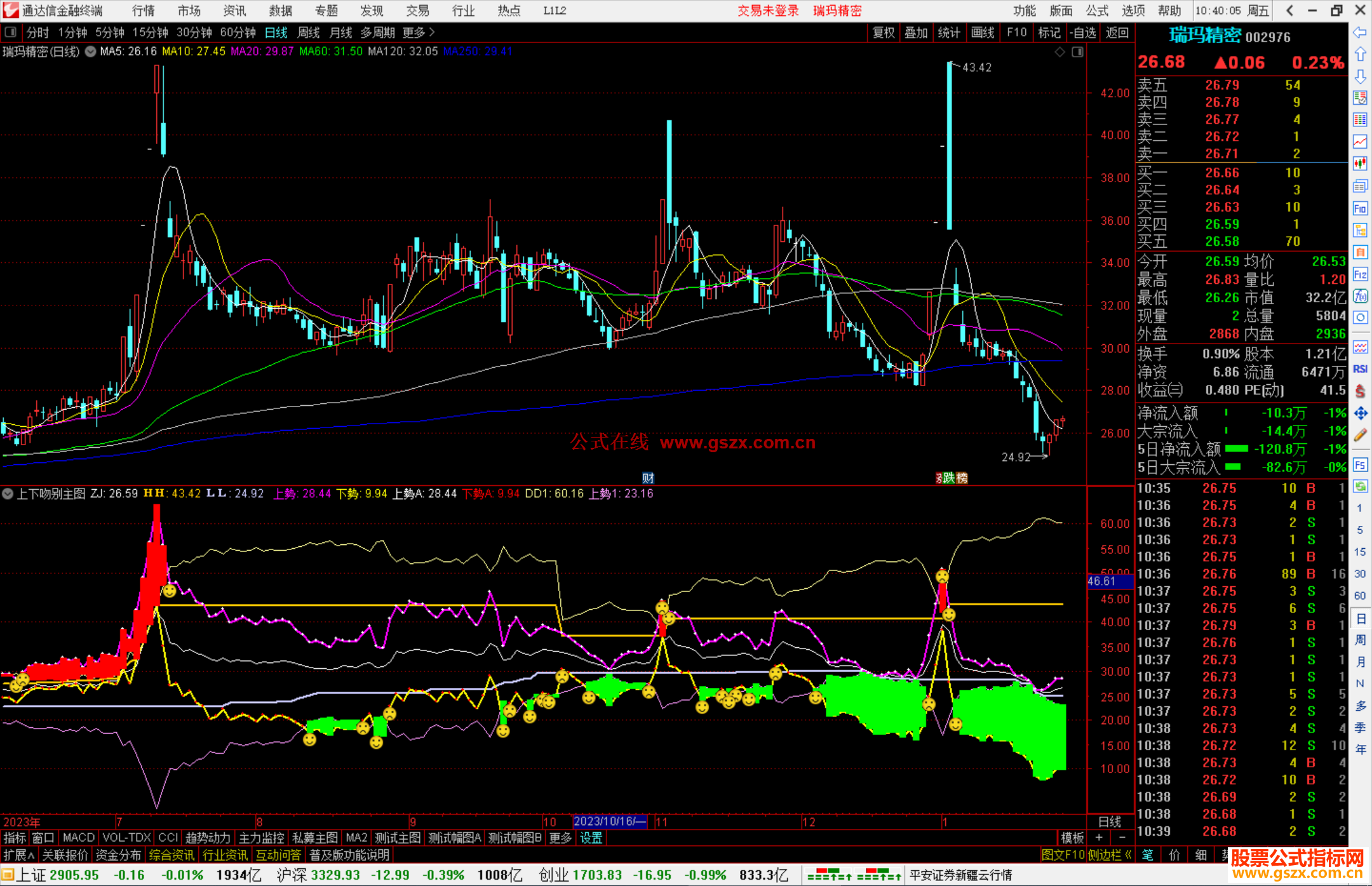Click the four-way move arrows icon
The width and height of the screenshot is (1372, 886).
tap(1360, 413)
